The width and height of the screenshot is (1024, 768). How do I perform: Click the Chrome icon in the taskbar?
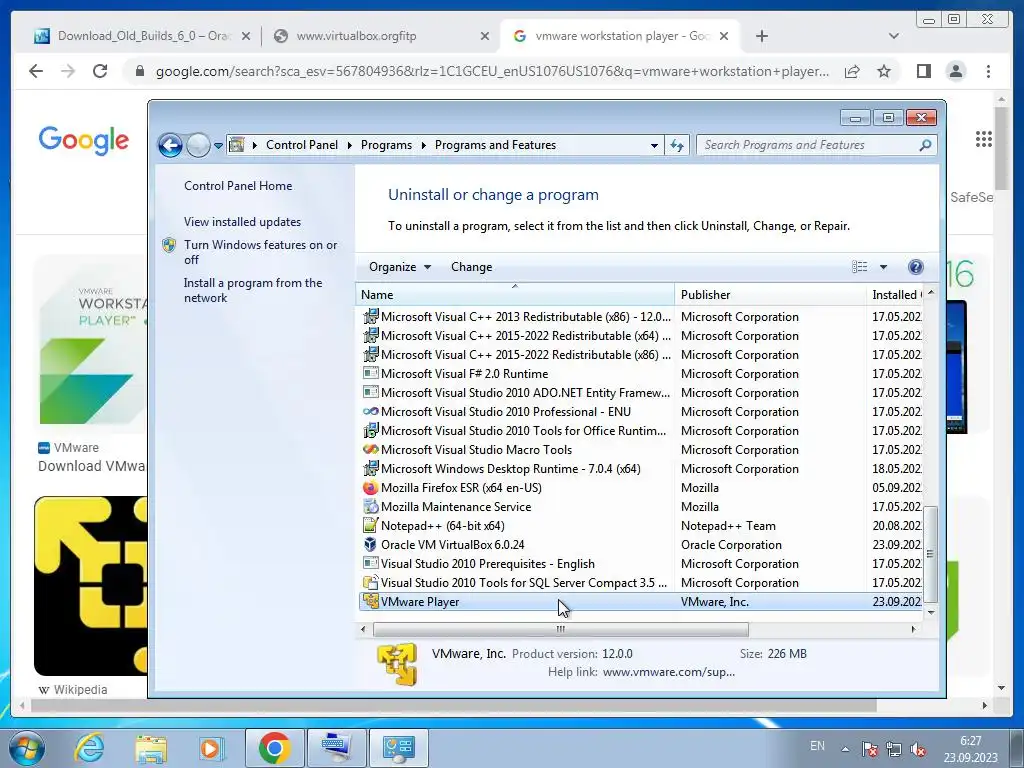[x=274, y=748]
